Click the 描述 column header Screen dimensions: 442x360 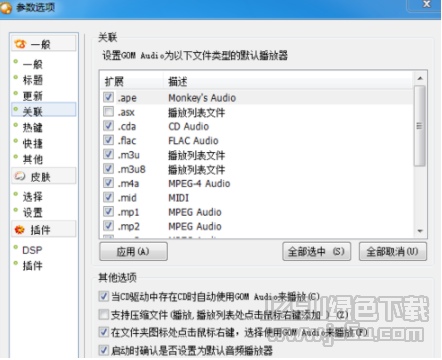[288, 81]
